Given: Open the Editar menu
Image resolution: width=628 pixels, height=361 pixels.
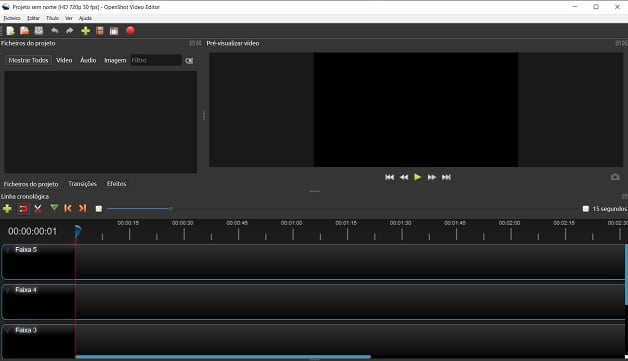Looking at the screenshot, I should 33,18.
